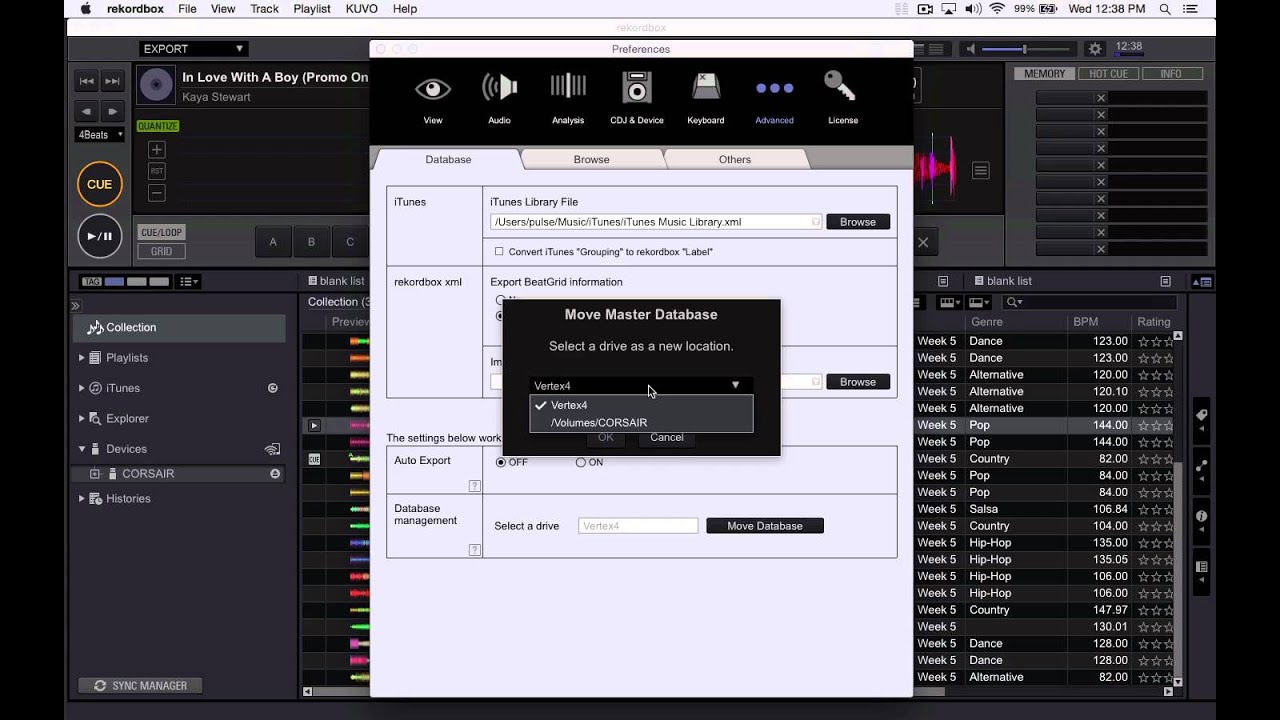Open the Apple menu
Viewport: 1280px width, 720px height.
pos(86,9)
